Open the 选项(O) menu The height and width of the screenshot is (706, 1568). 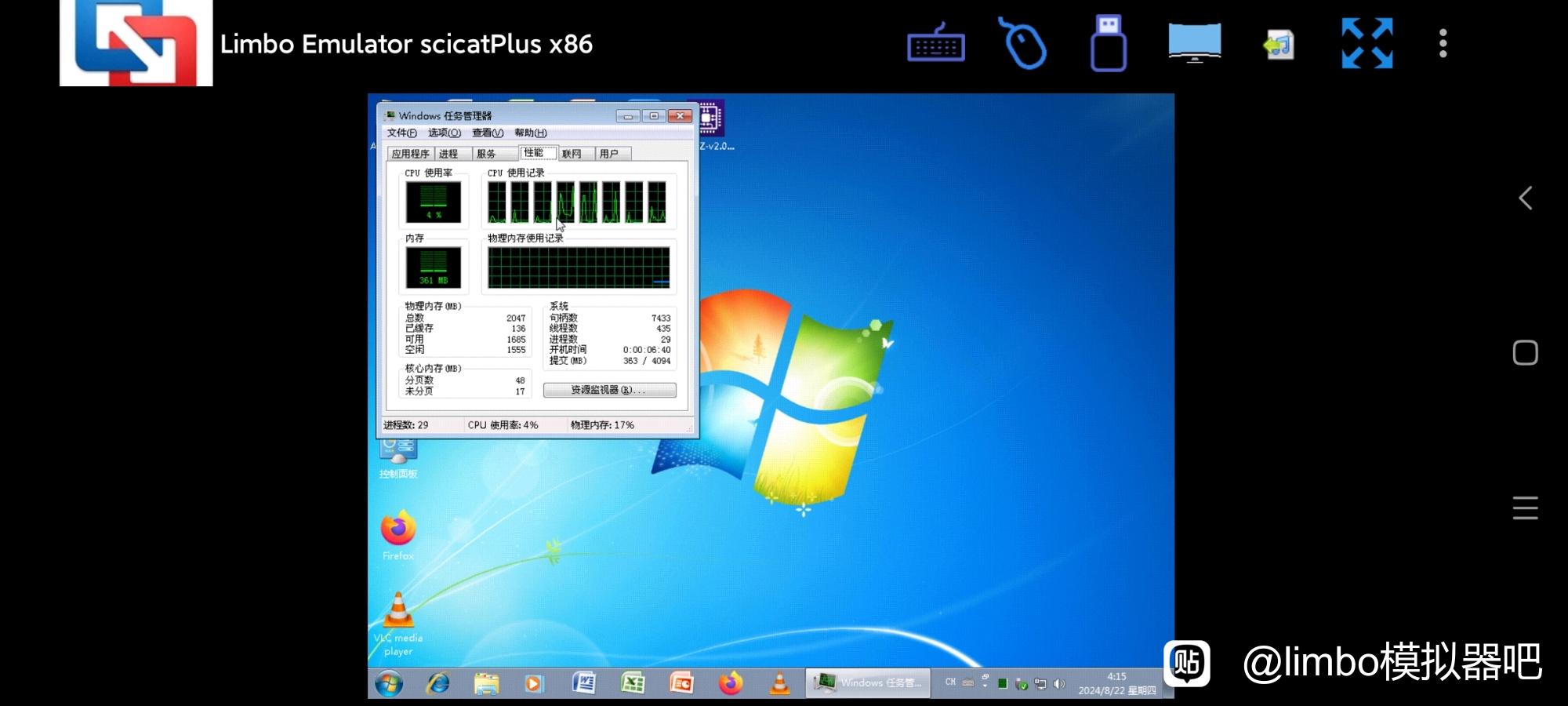(x=444, y=133)
